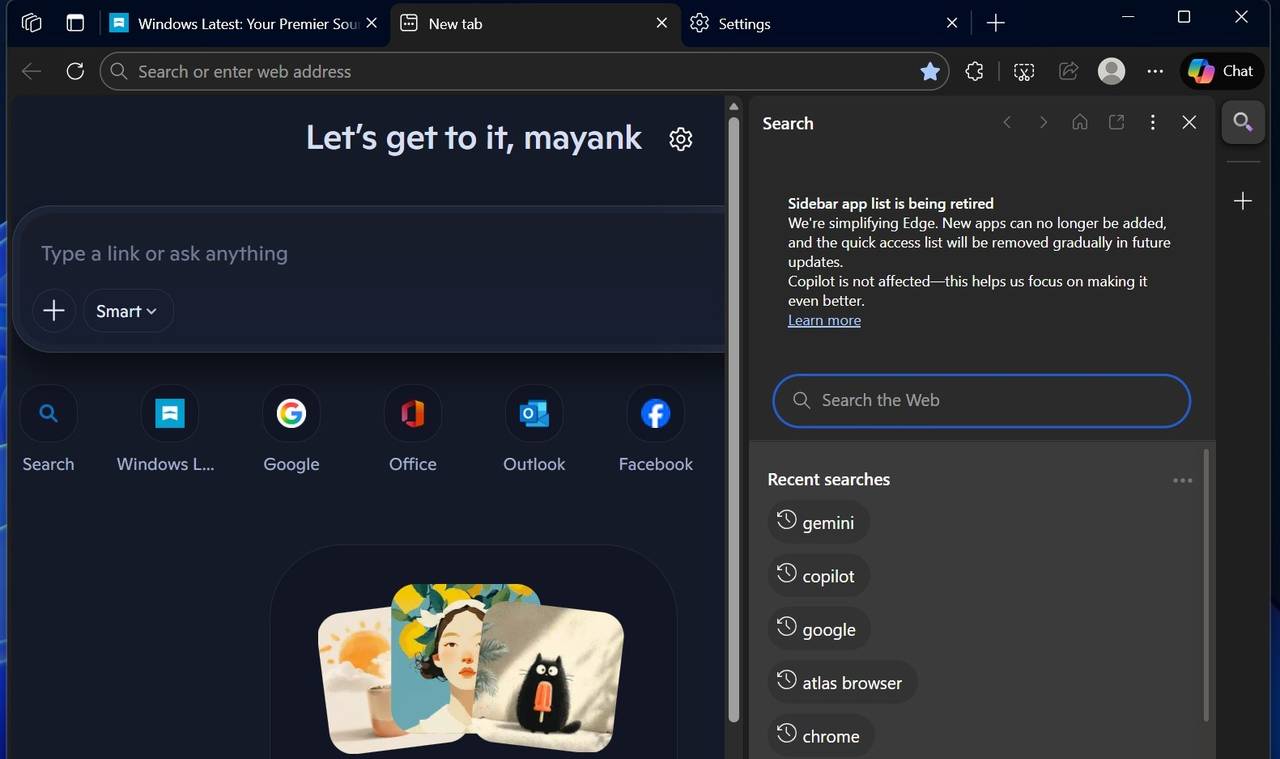This screenshot has width=1280, height=759.
Task: Open the Settings and more ellipsis menu
Action: (x=1155, y=71)
